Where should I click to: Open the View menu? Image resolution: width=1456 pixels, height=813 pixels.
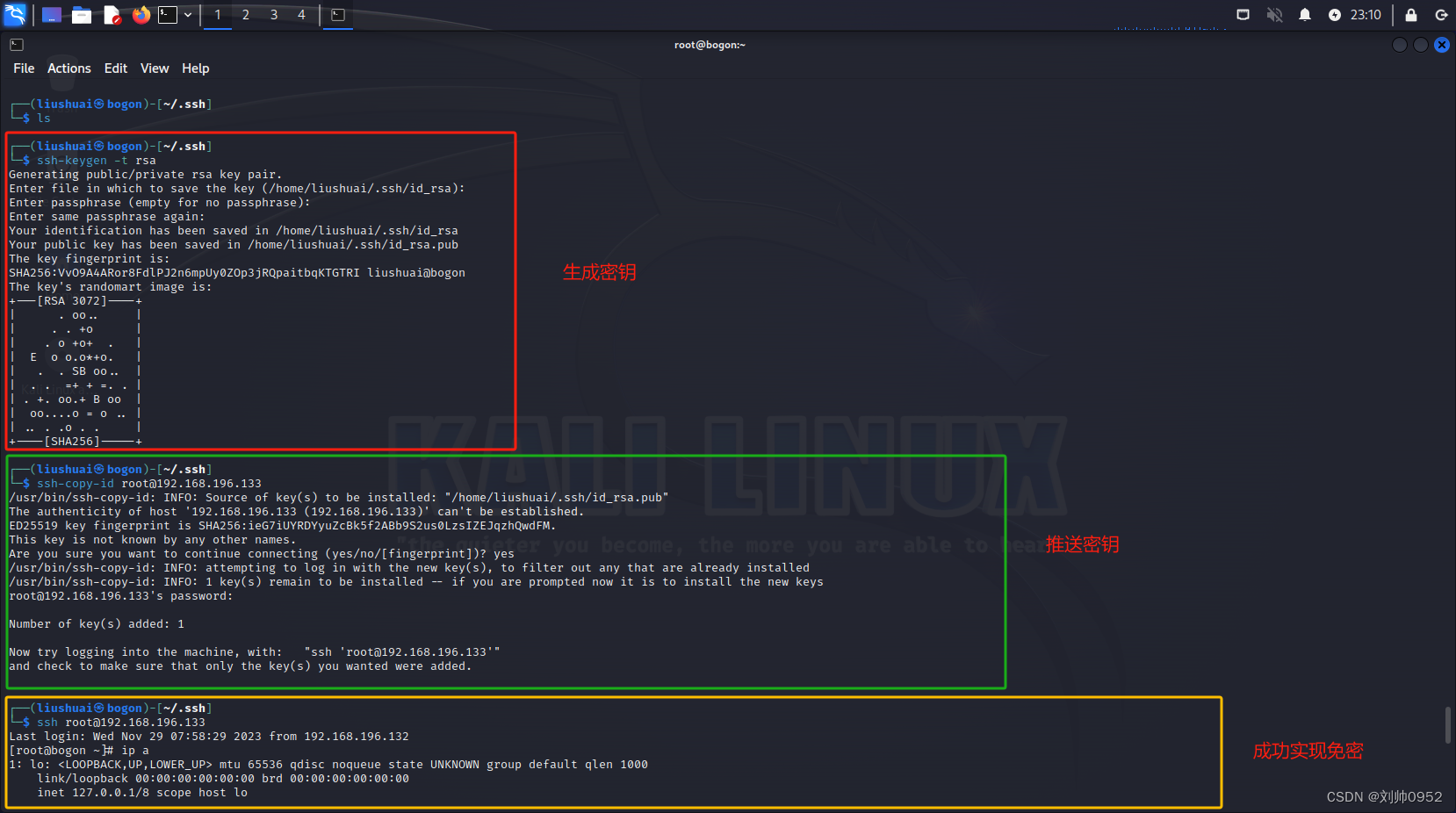[155, 68]
